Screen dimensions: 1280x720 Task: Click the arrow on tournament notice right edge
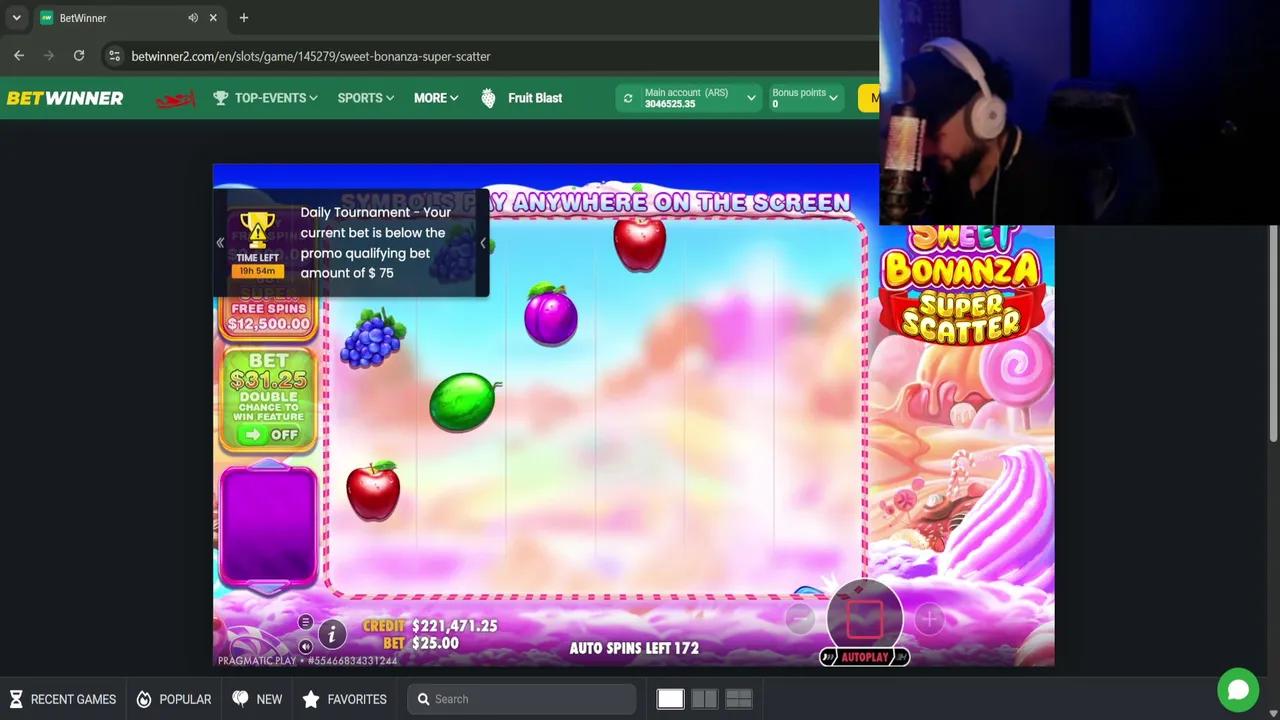[x=483, y=243]
